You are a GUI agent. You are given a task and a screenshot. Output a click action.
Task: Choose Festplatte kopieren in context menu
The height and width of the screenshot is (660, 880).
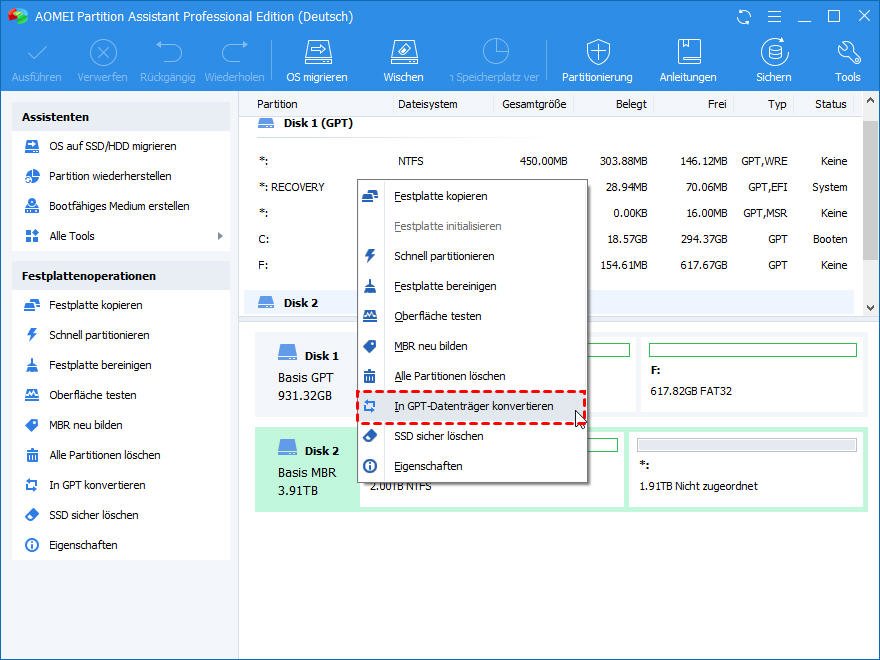tap(472, 196)
